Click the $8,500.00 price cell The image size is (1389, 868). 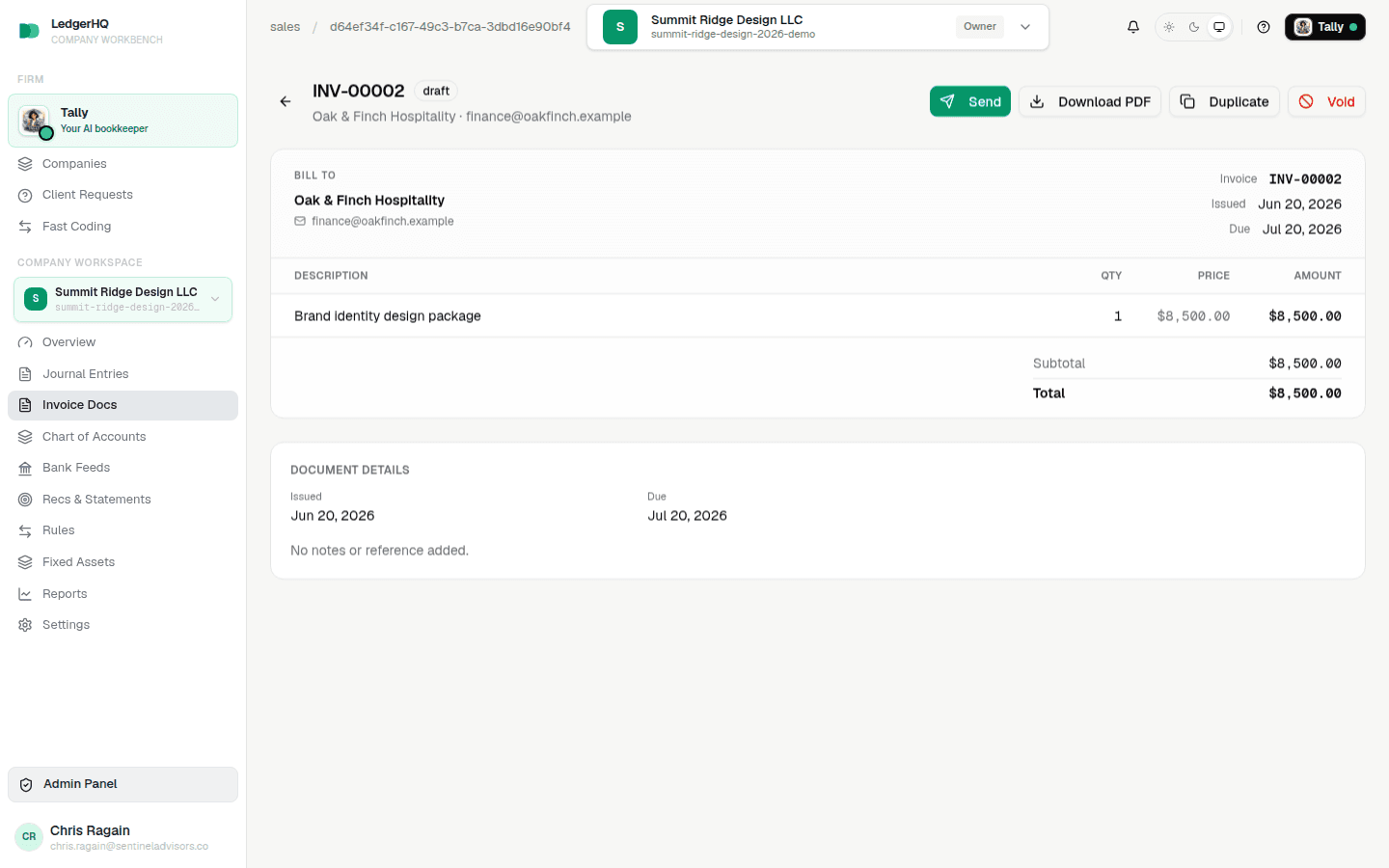click(x=1193, y=316)
